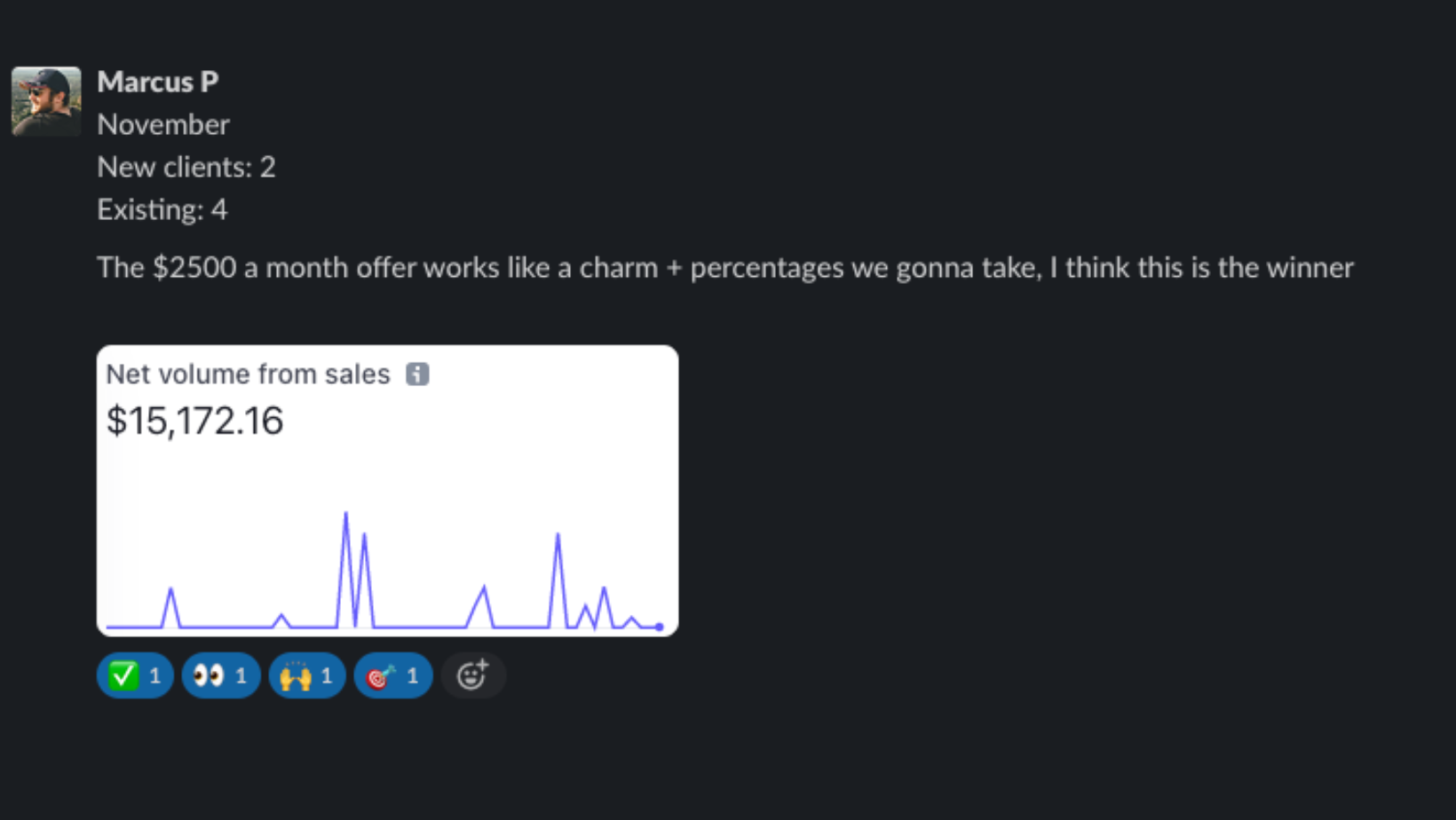Click the "Existing: 4" line
This screenshot has height=820, width=1456.
point(162,209)
